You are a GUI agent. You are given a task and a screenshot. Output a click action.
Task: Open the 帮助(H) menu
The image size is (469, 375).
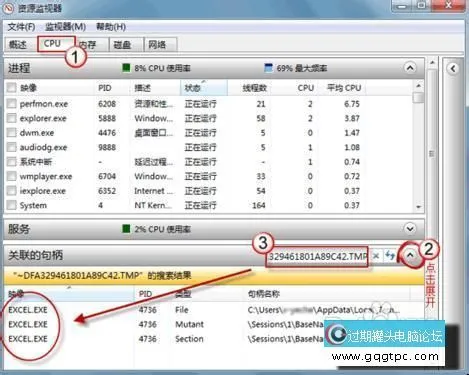coord(111,27)
